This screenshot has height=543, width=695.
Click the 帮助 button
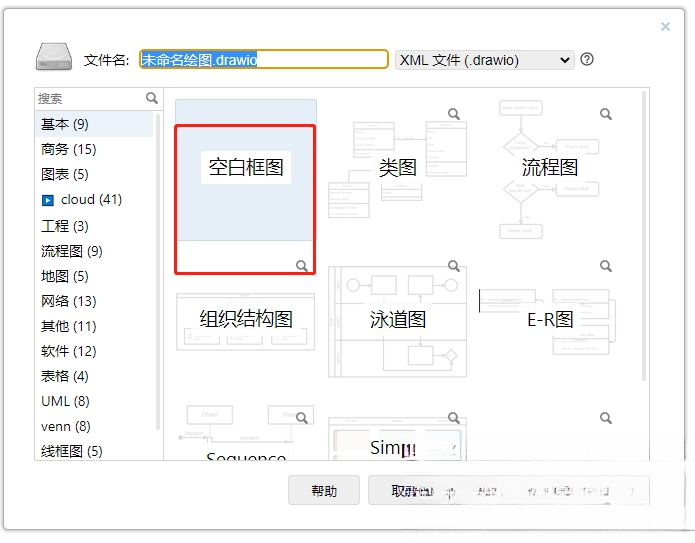click(x=324, y=490)
